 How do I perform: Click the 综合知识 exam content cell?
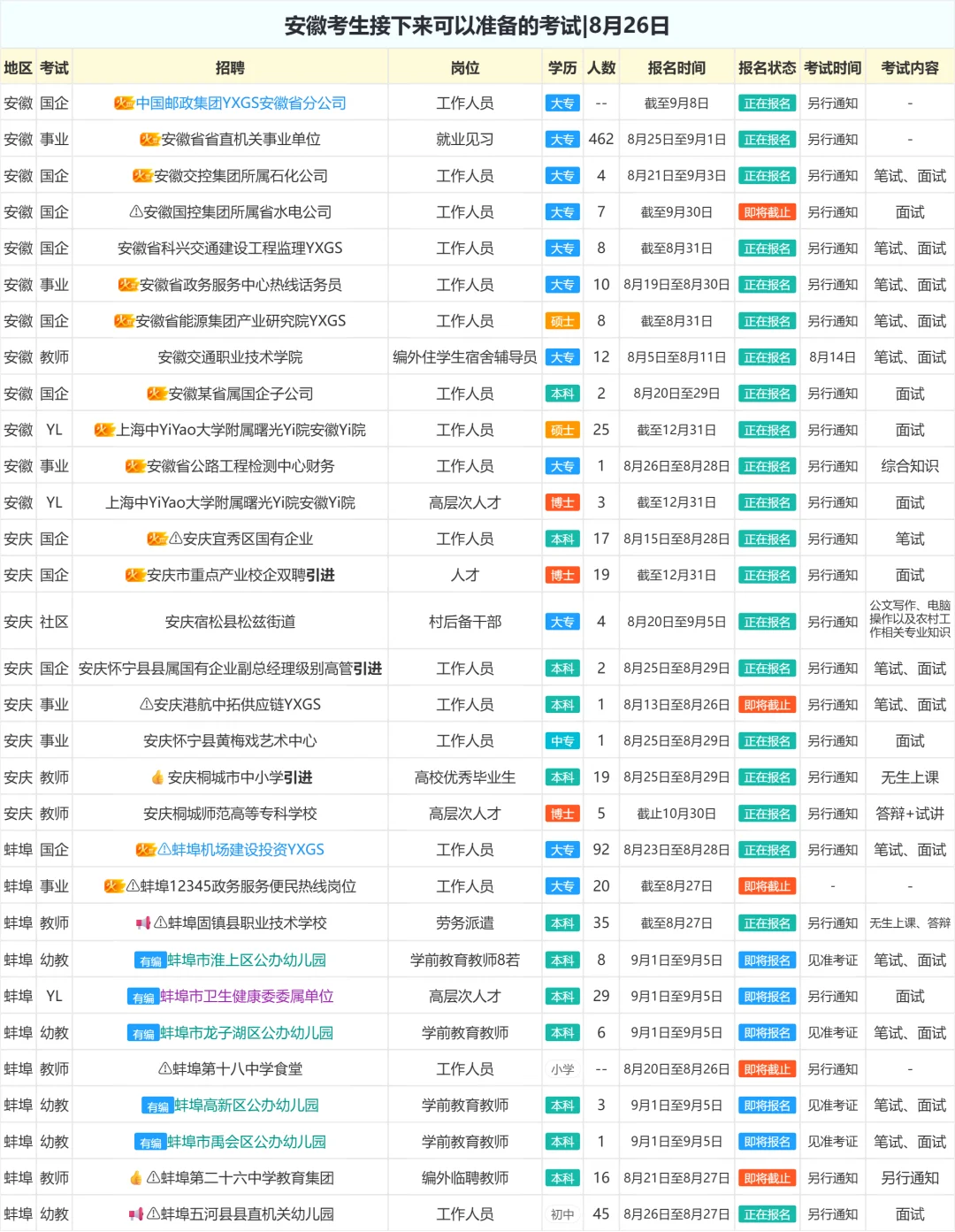[910, 466]
